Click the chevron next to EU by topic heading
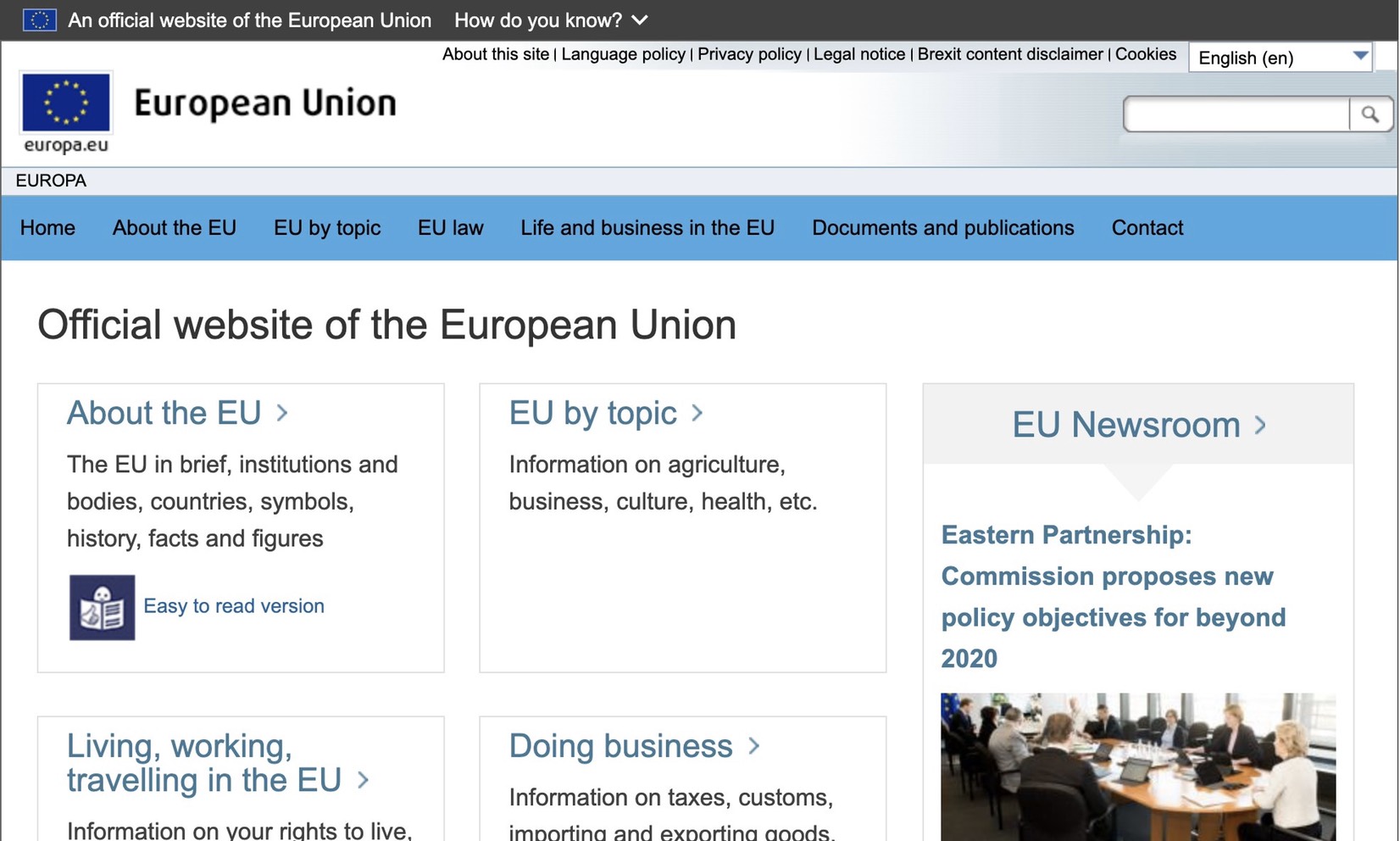Screen dimensions: 1400x841 (x=697, y=413)
